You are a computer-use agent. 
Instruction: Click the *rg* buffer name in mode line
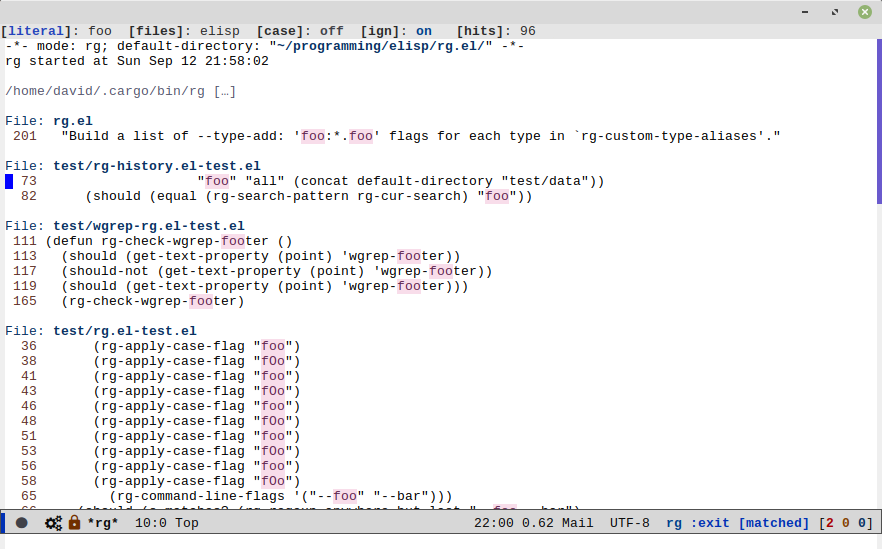(x=103, y=523)
